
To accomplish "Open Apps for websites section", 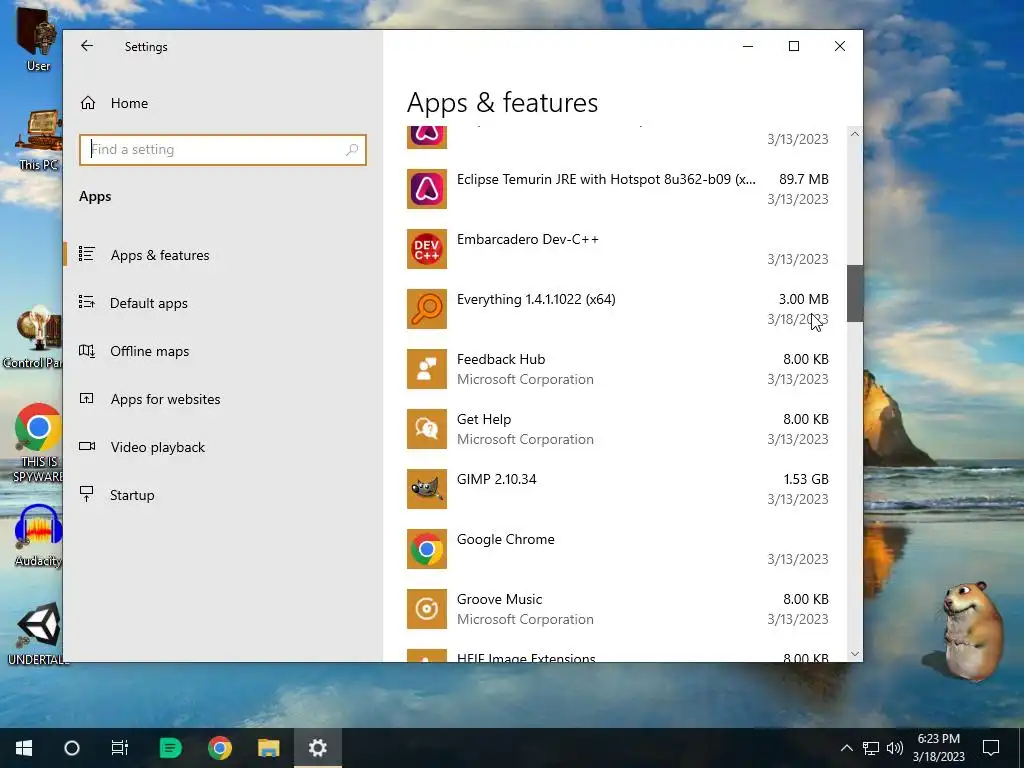I will tap(165, 399).
